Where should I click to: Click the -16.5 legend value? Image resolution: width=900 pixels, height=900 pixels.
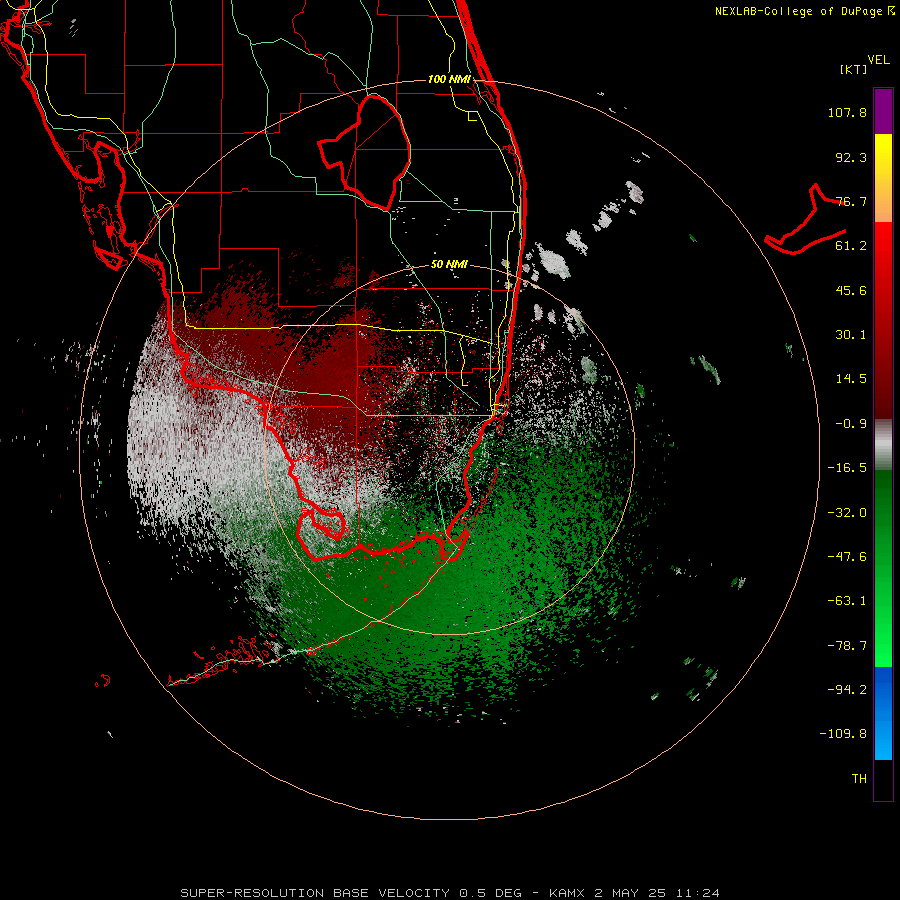[847, 468]
